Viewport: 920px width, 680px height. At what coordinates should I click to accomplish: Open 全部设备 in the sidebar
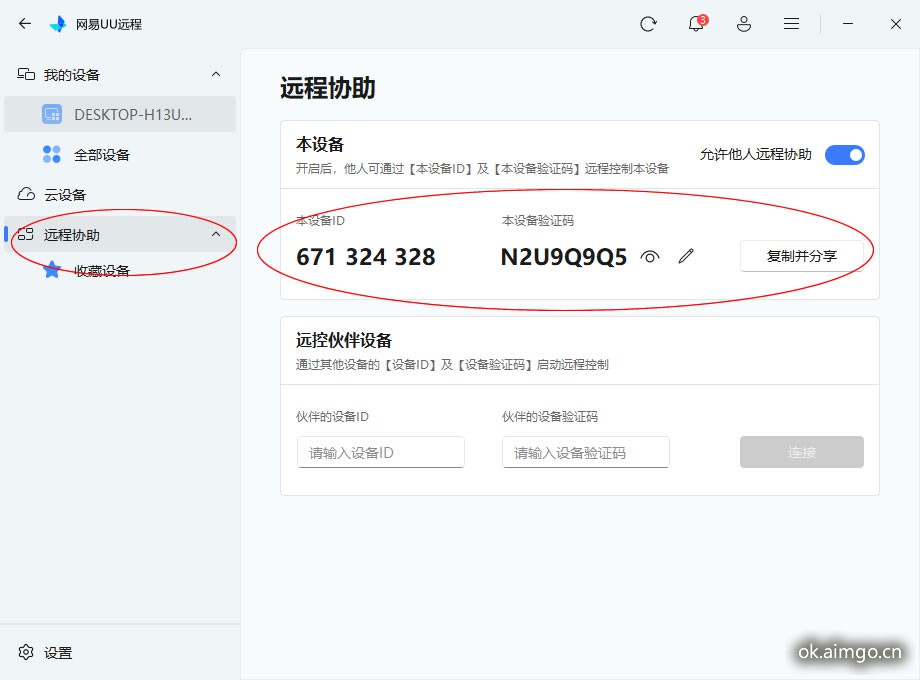tap(101, 155)
